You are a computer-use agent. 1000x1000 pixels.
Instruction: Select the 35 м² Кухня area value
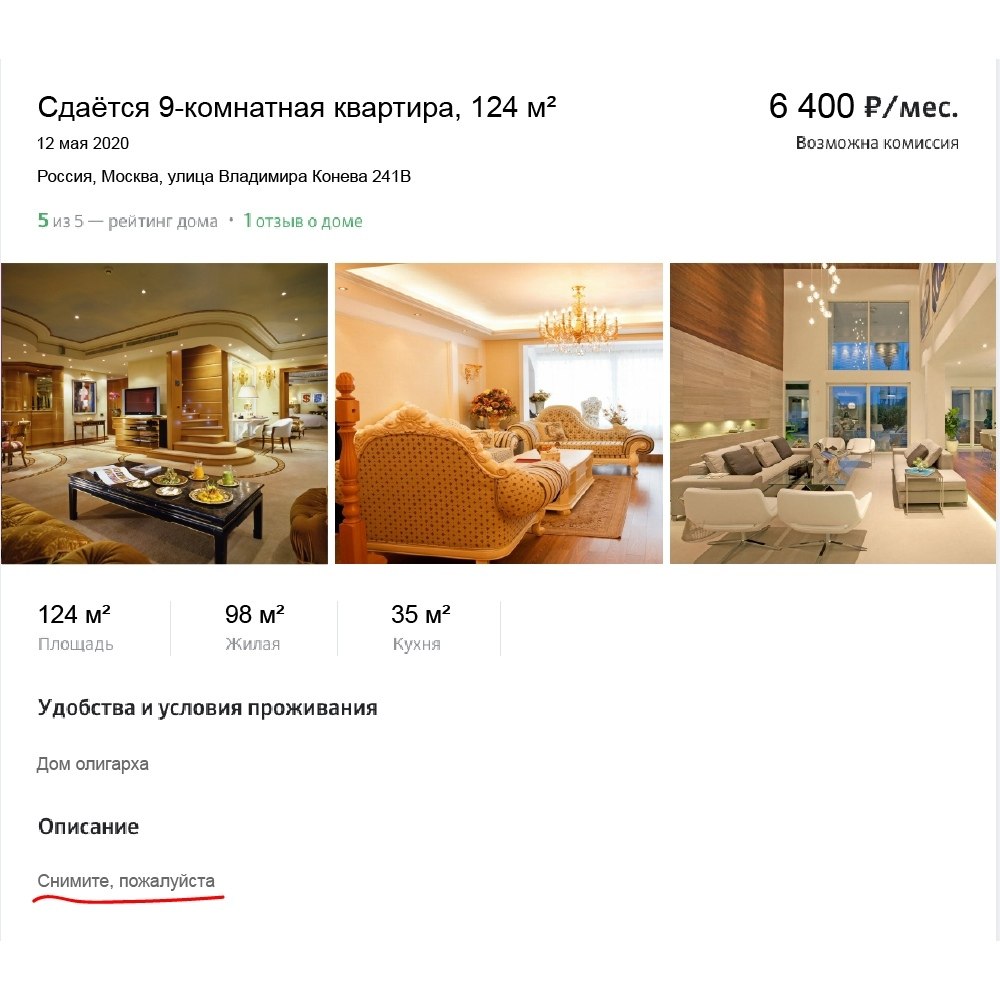(x=421, y=615)
